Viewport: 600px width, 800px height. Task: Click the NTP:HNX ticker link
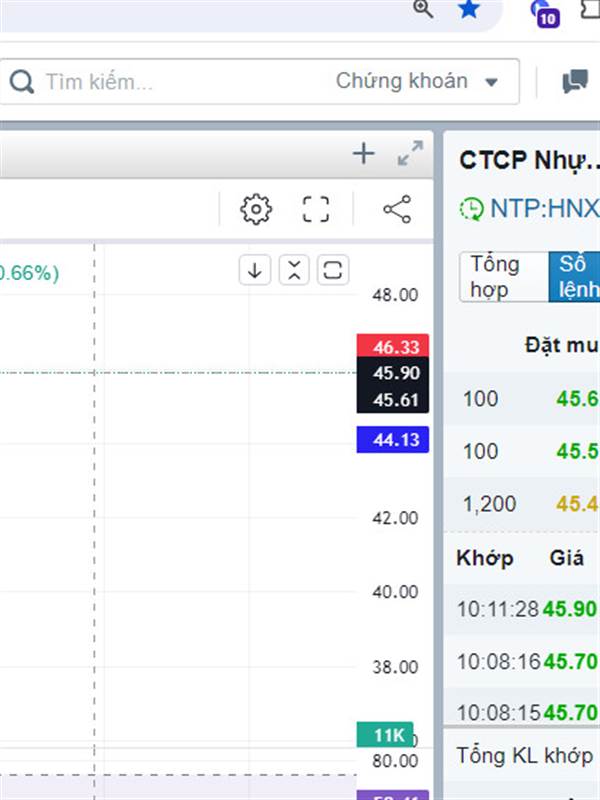tap(544, 209)
